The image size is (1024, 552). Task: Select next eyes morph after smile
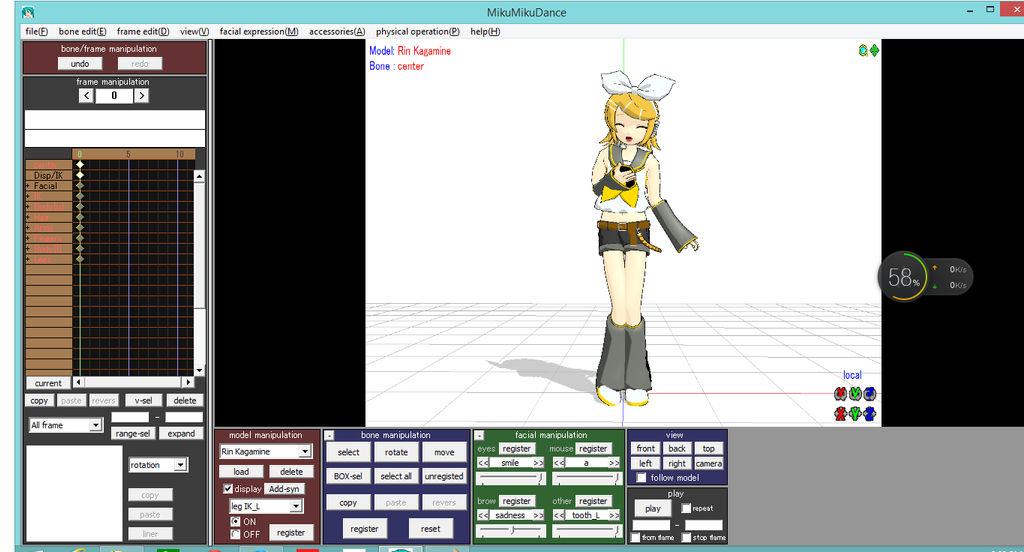tap(538, 463)
